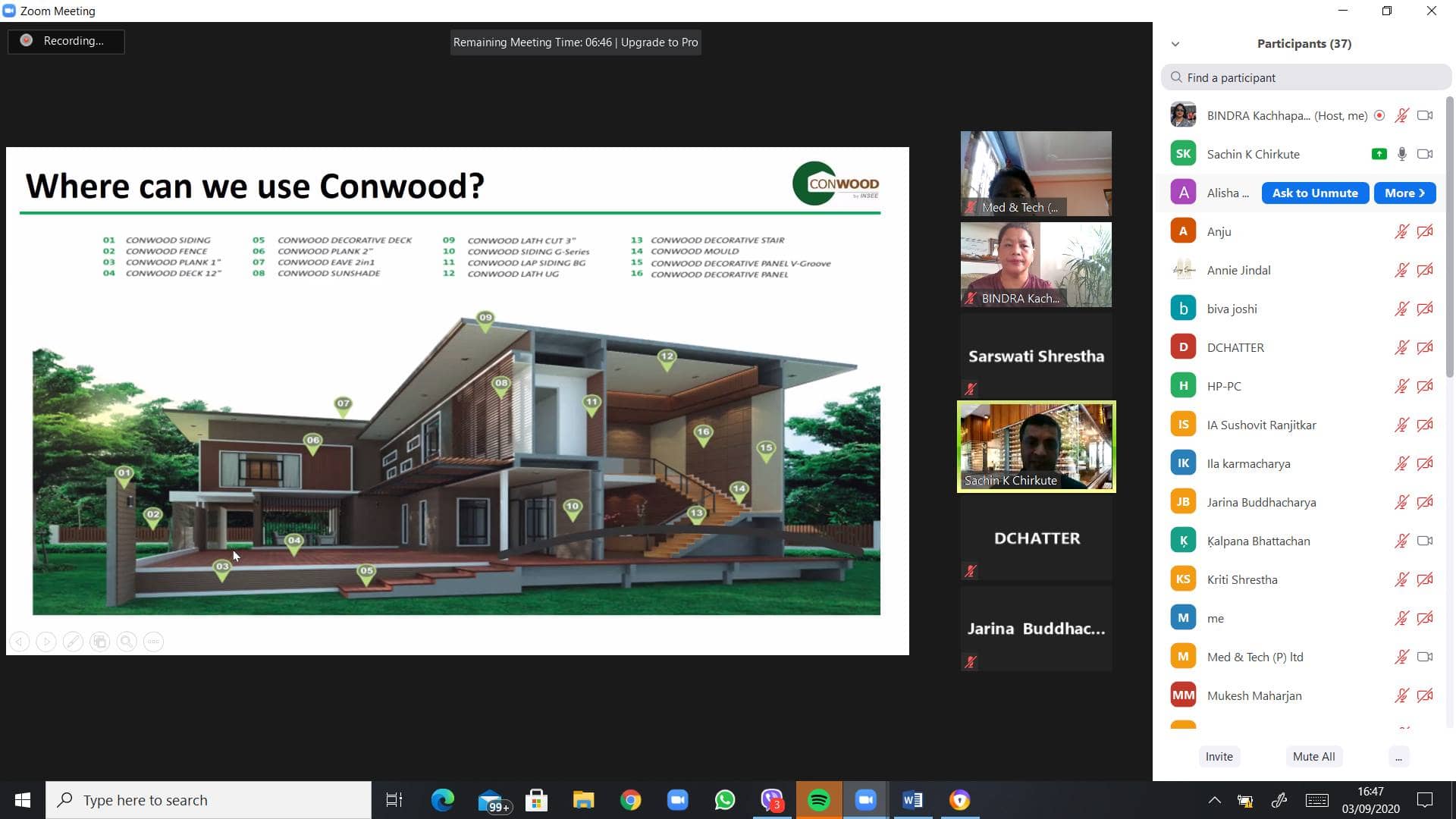Click Sachin K Chirkute's video camera icon

tap(1425, 154)
